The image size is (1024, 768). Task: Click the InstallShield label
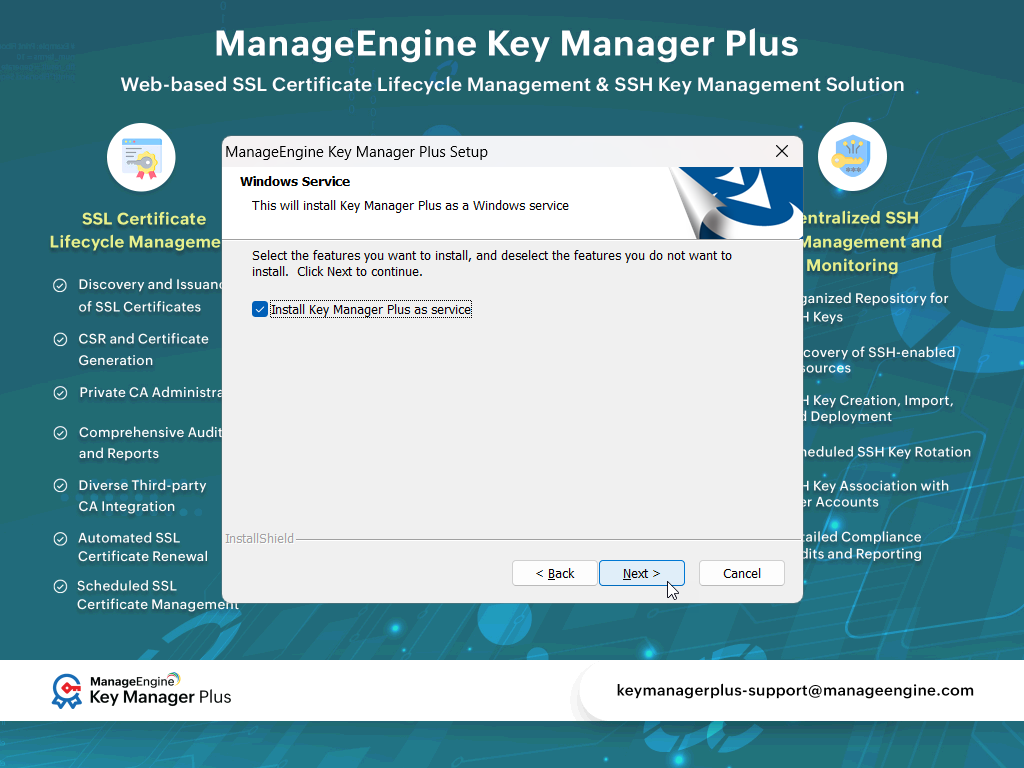[x=259, y=538]
